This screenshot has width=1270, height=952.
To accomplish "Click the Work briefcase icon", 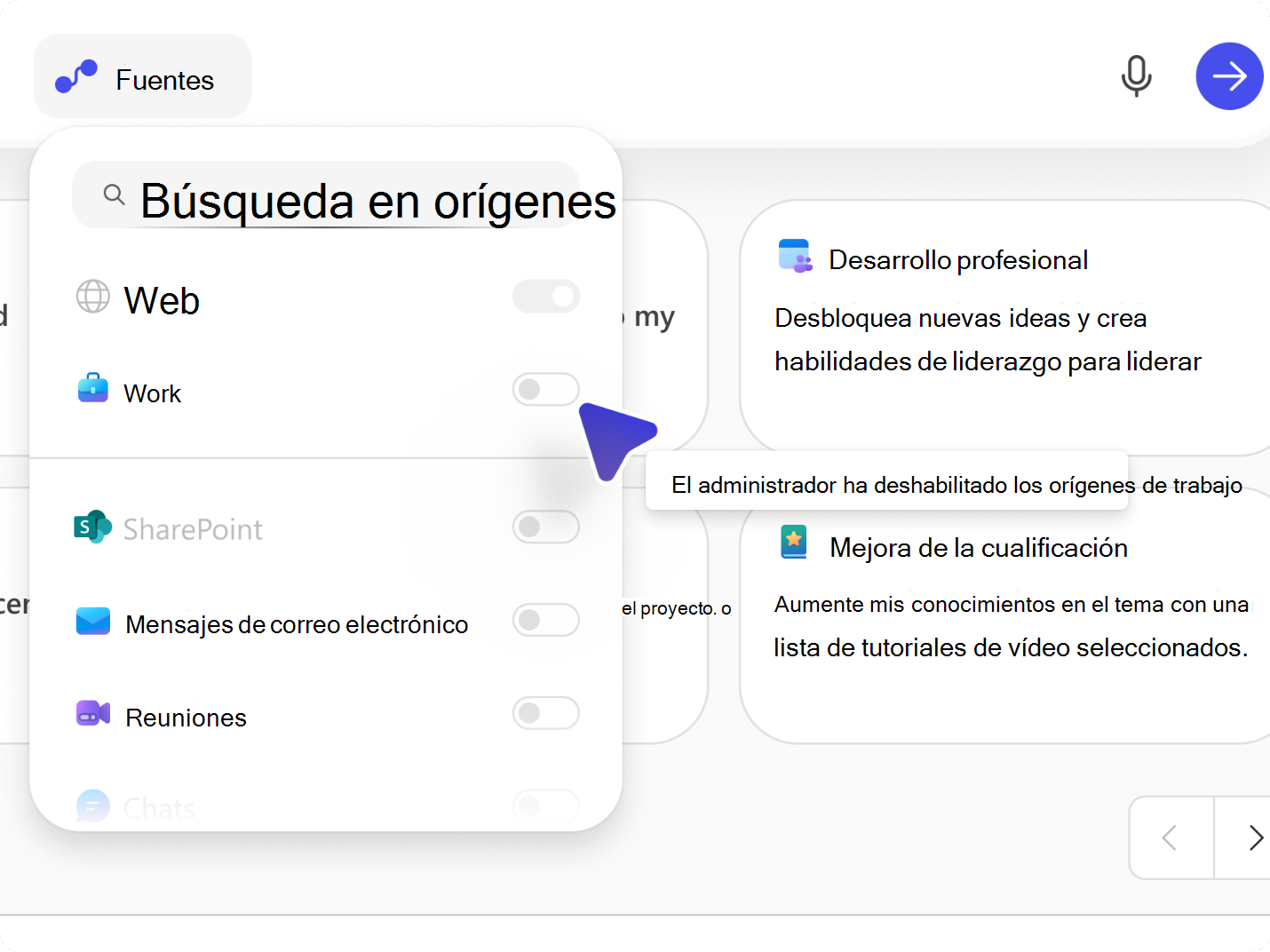I will coord(92,388).
